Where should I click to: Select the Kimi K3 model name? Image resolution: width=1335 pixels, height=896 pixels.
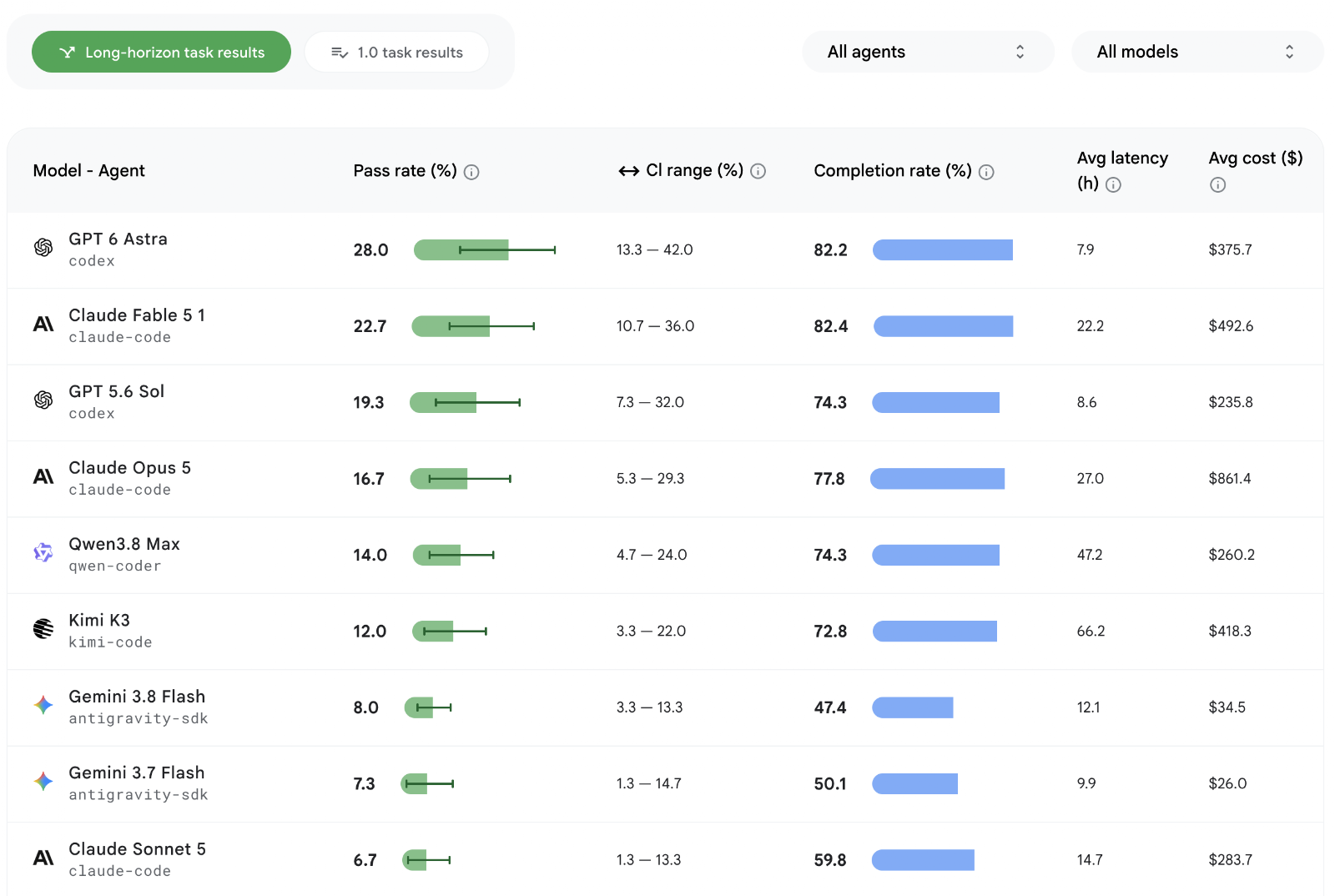tap(99, 621)
